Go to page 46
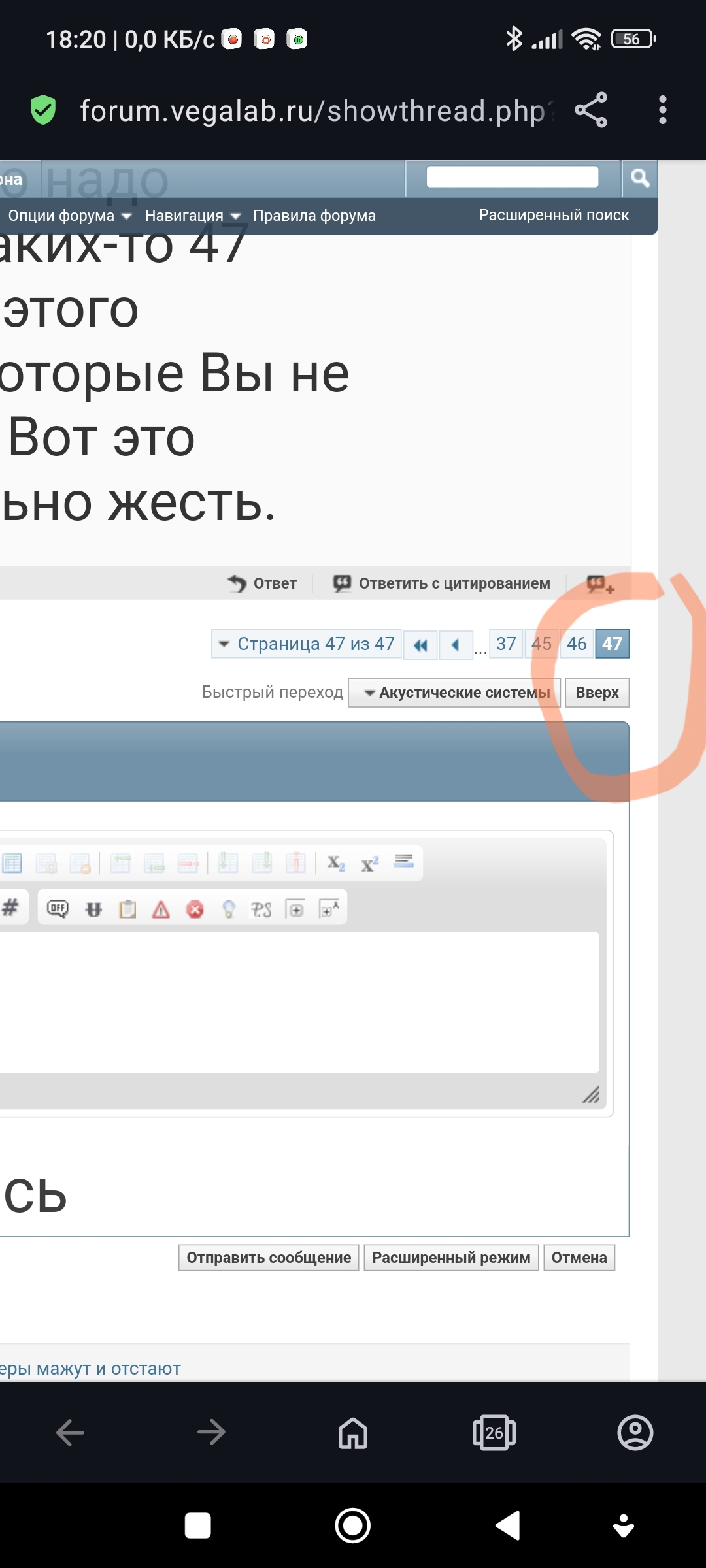The height and width of the screenshot is (1568, 706). pyautogui.click(x=577, y=644)
